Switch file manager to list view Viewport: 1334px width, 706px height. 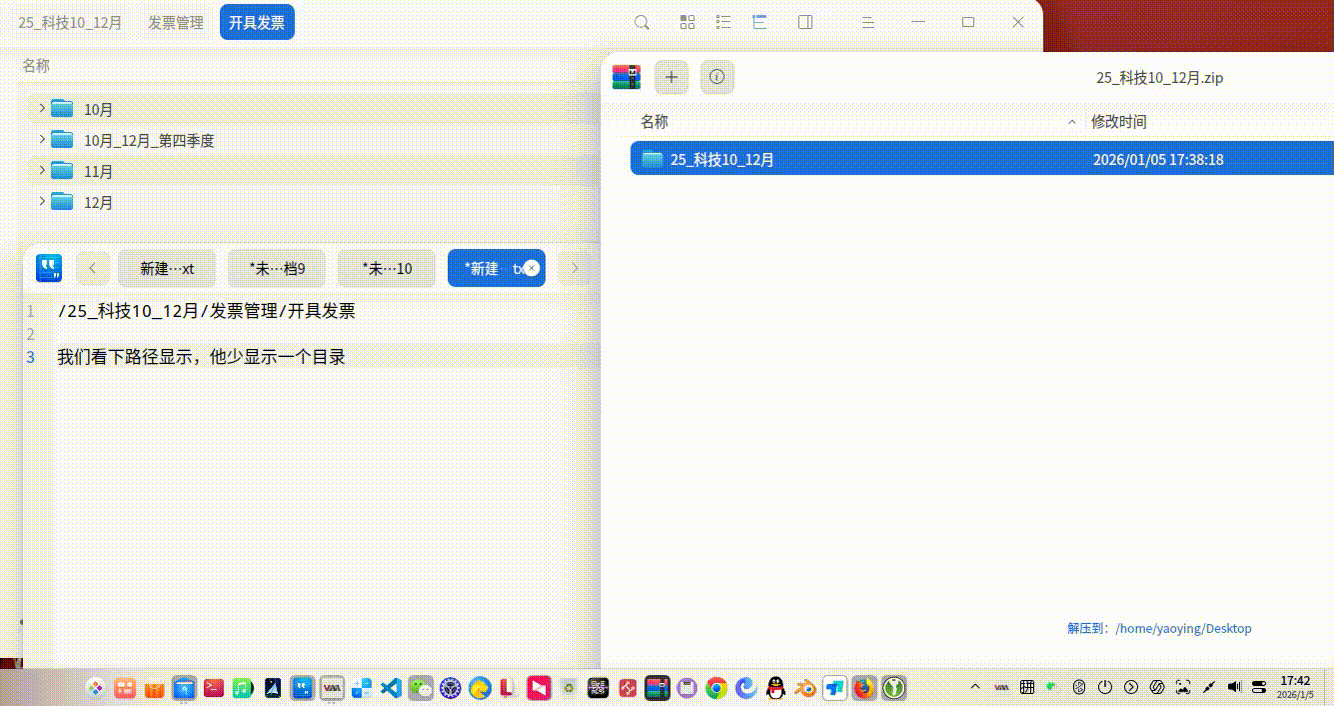point(723,22)
